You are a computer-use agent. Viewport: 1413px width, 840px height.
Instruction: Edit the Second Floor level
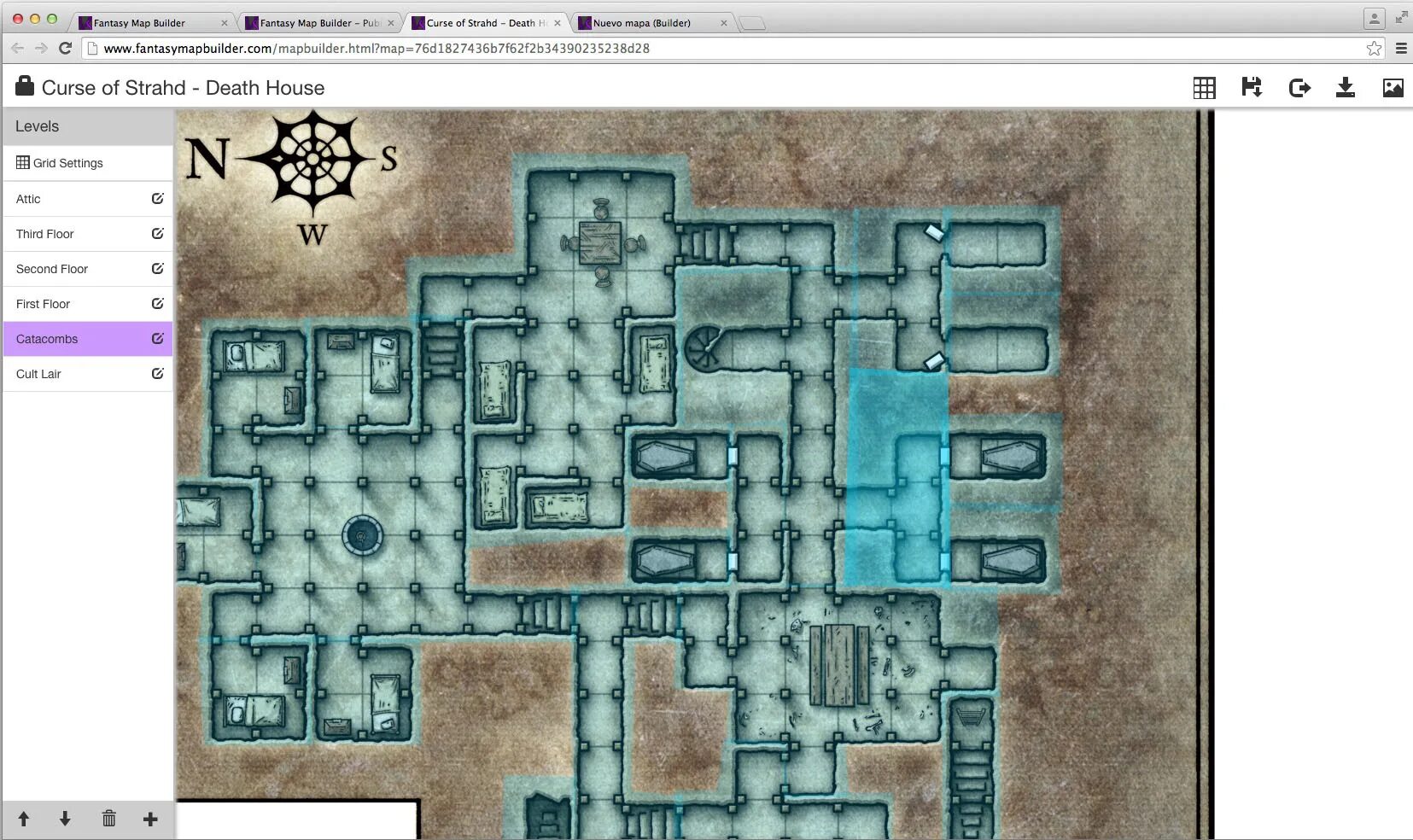158,268
